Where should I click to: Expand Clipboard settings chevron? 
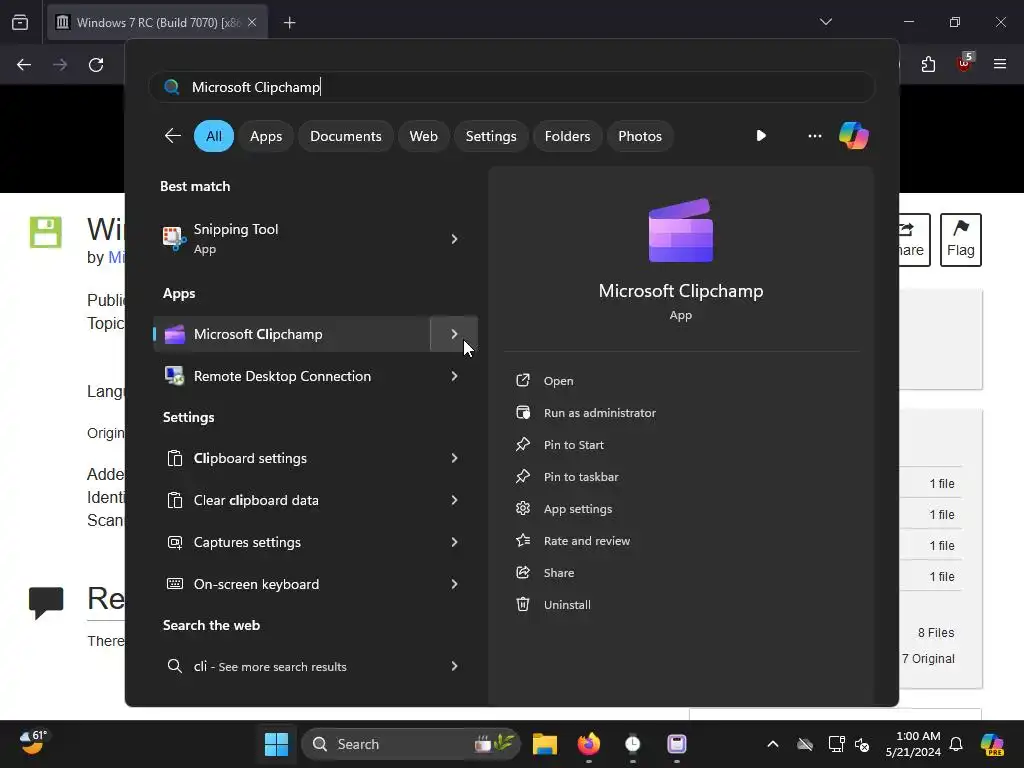[x=455, y=458]
